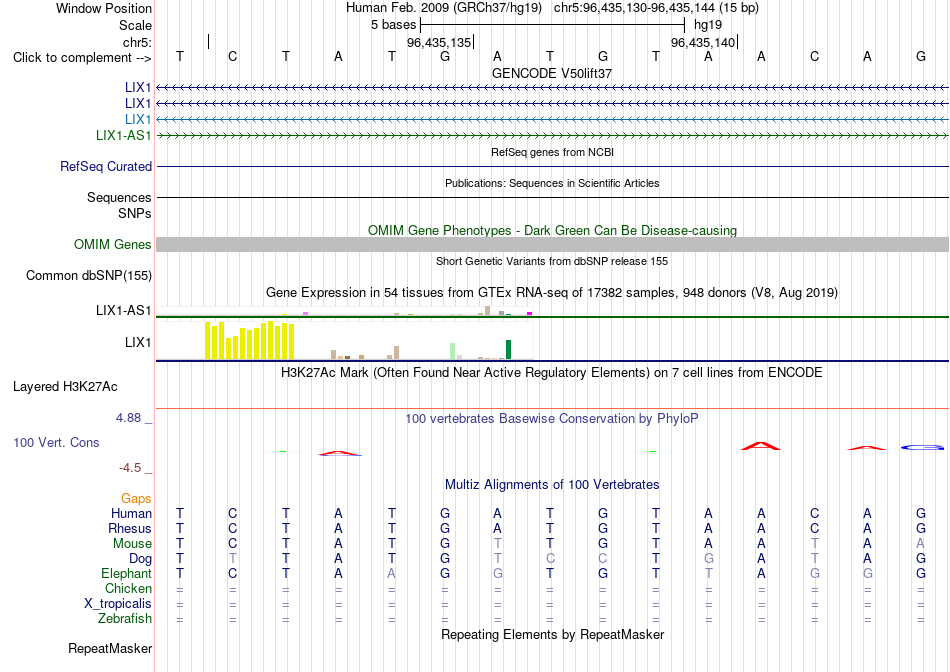The height and width of the screenshot is (672, 950).
Task: Click the H3K27Ac Mark ENCODE track title
Action: pyautogui.click(x=551, y=373)
